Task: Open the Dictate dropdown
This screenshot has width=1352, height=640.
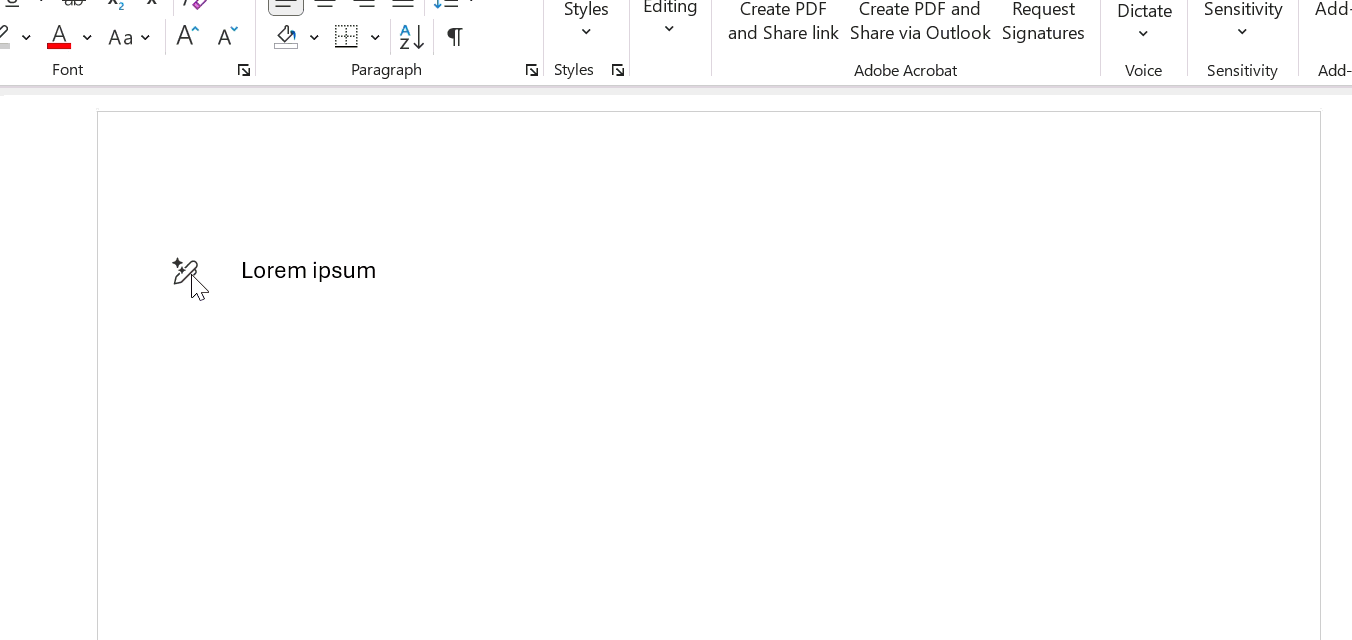Action: (x=1144, y=22)
